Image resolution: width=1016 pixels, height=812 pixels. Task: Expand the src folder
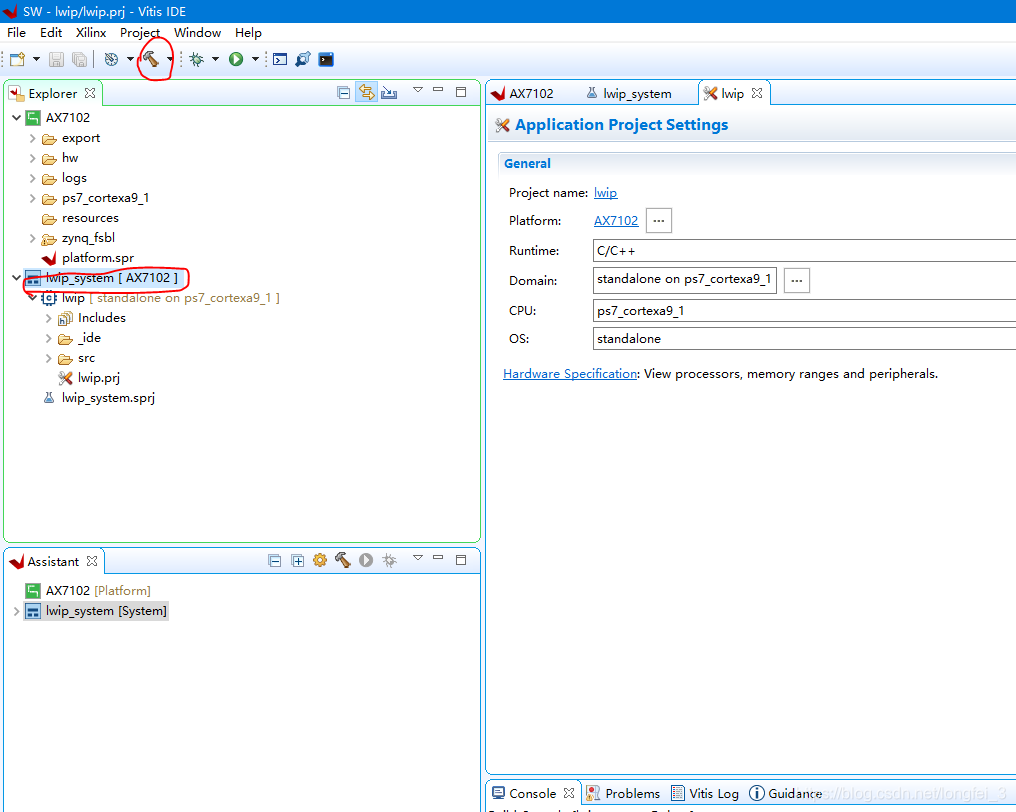point(49,358)
